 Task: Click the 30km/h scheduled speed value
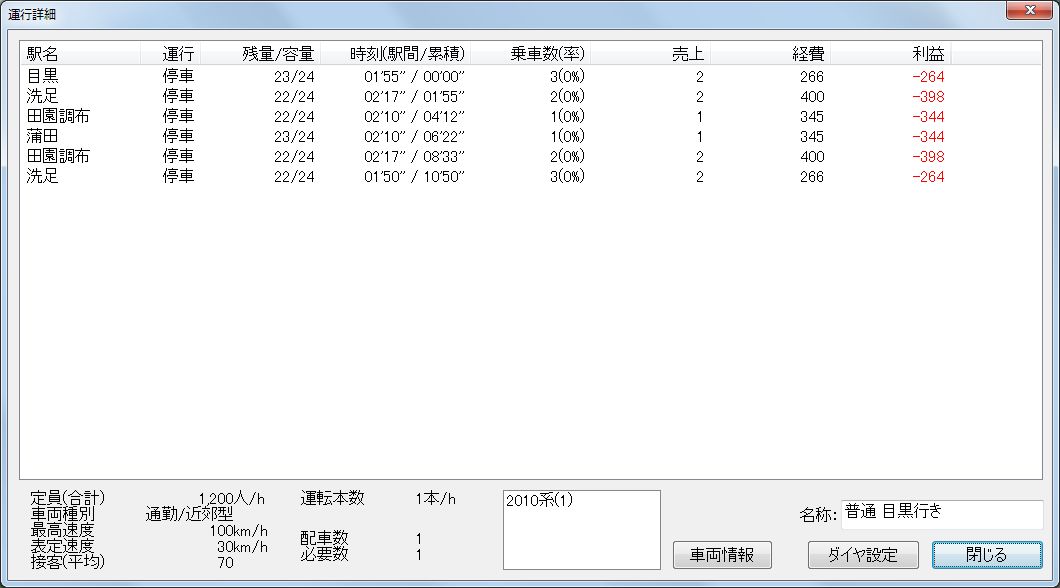click(x=242, y=546)
